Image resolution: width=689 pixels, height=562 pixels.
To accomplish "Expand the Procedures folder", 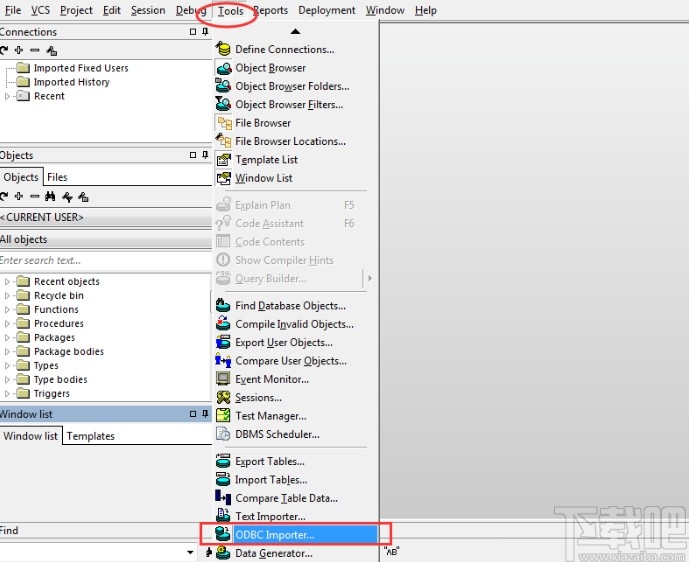I will click(7, 323).
